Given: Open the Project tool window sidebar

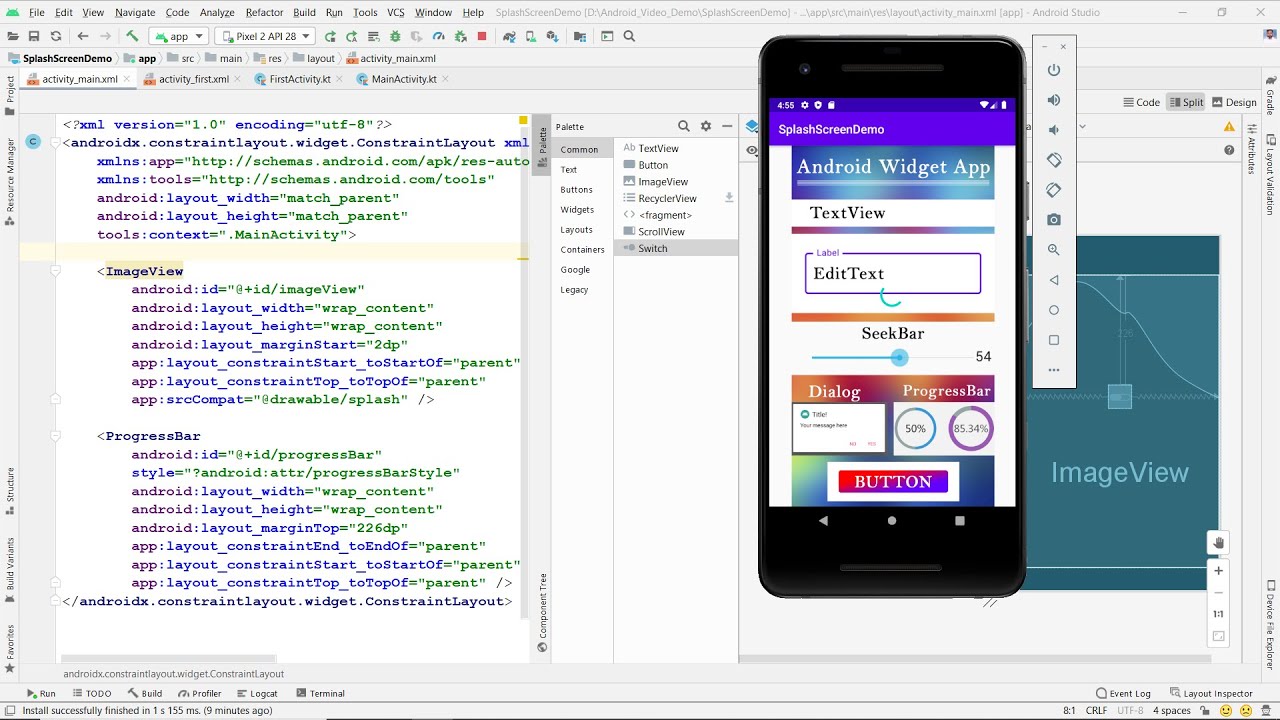Looking at the screenshot, I should [x=10, y=89].
